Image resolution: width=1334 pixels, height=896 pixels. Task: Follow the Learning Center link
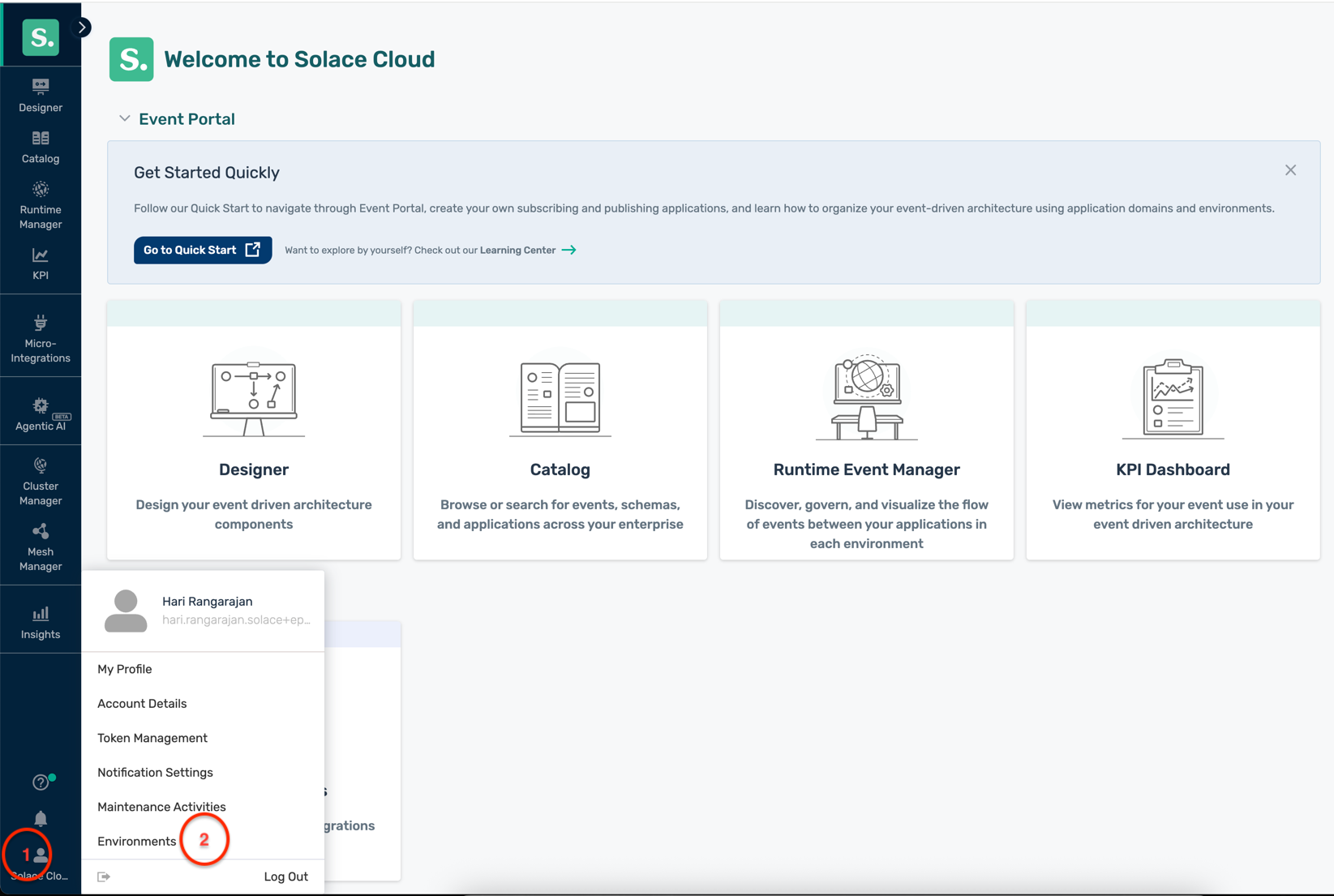[518, 250]
